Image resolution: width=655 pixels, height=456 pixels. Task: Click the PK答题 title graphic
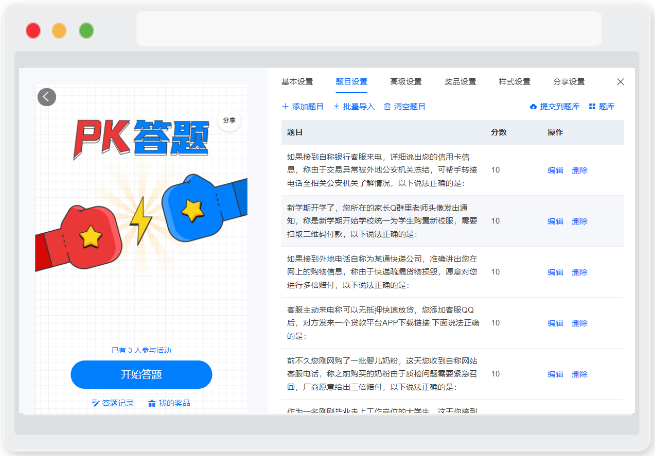point(141,139)
